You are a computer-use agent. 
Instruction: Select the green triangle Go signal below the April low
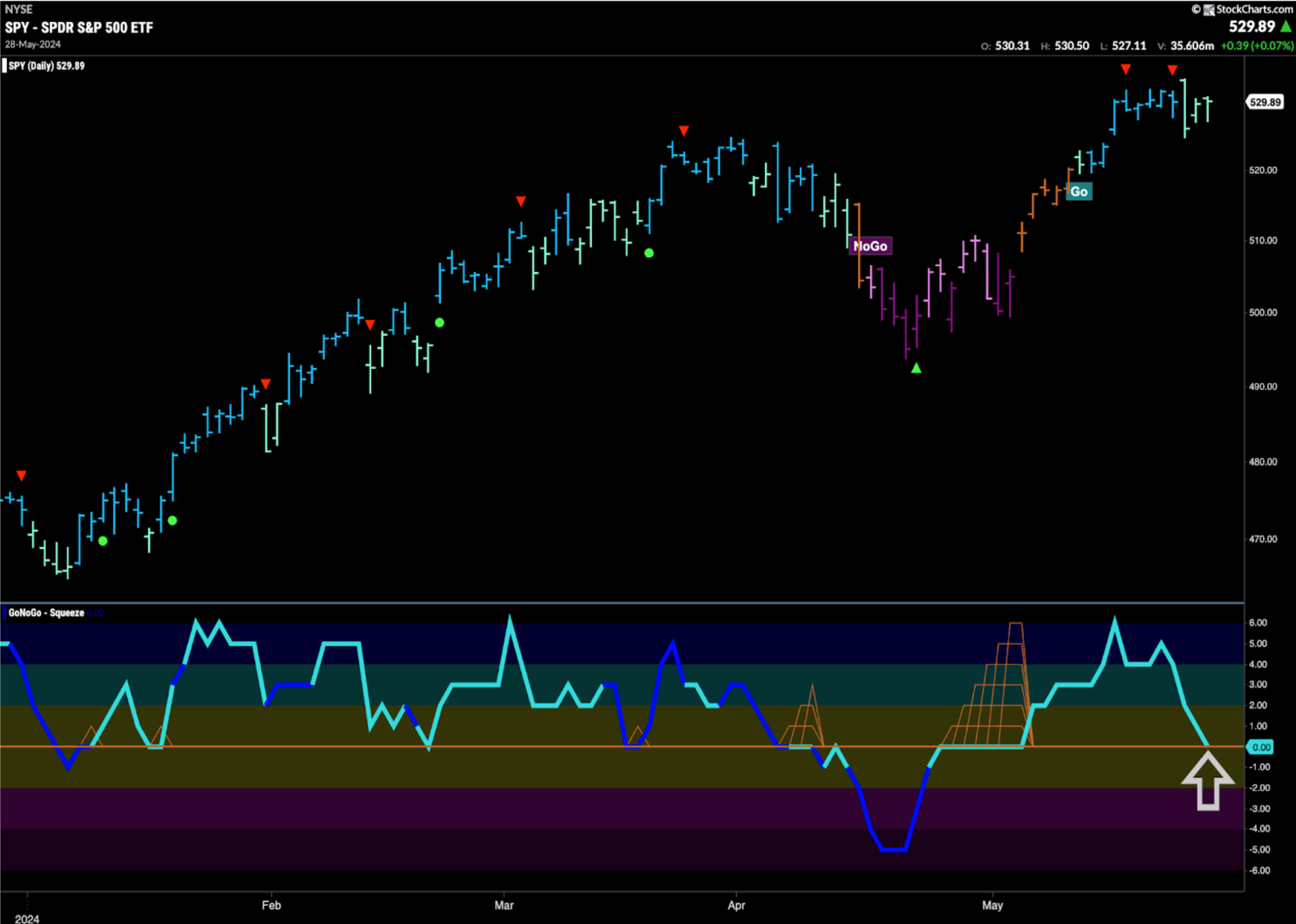pos(916,367)
